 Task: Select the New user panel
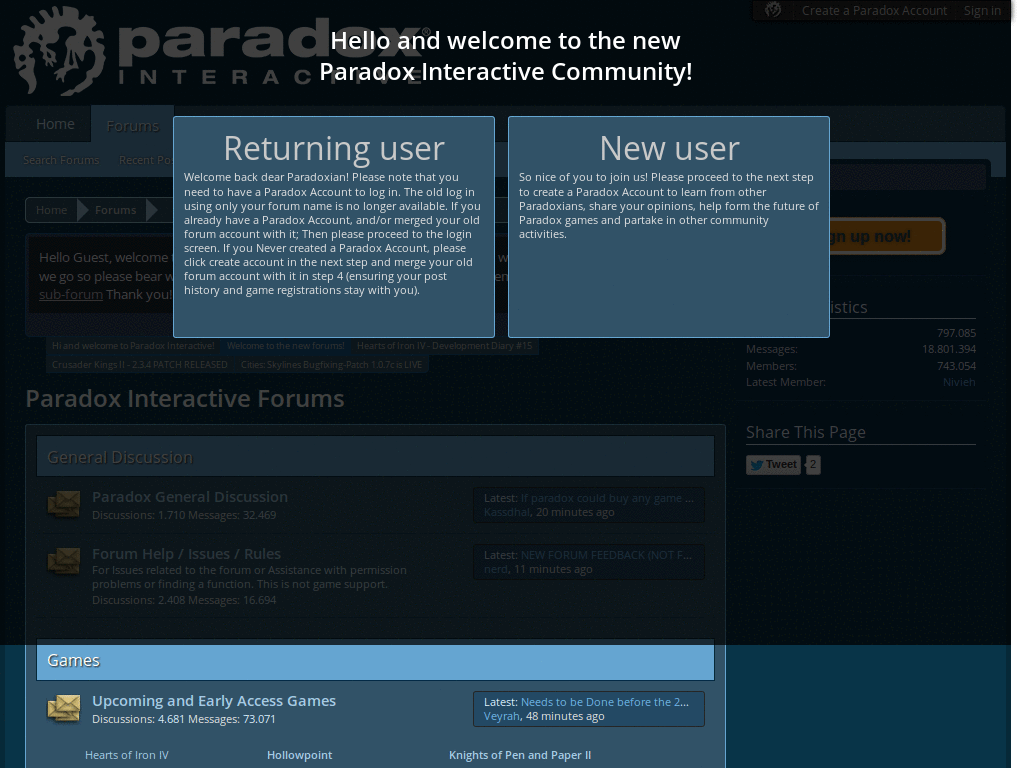(x=669, y=227)
